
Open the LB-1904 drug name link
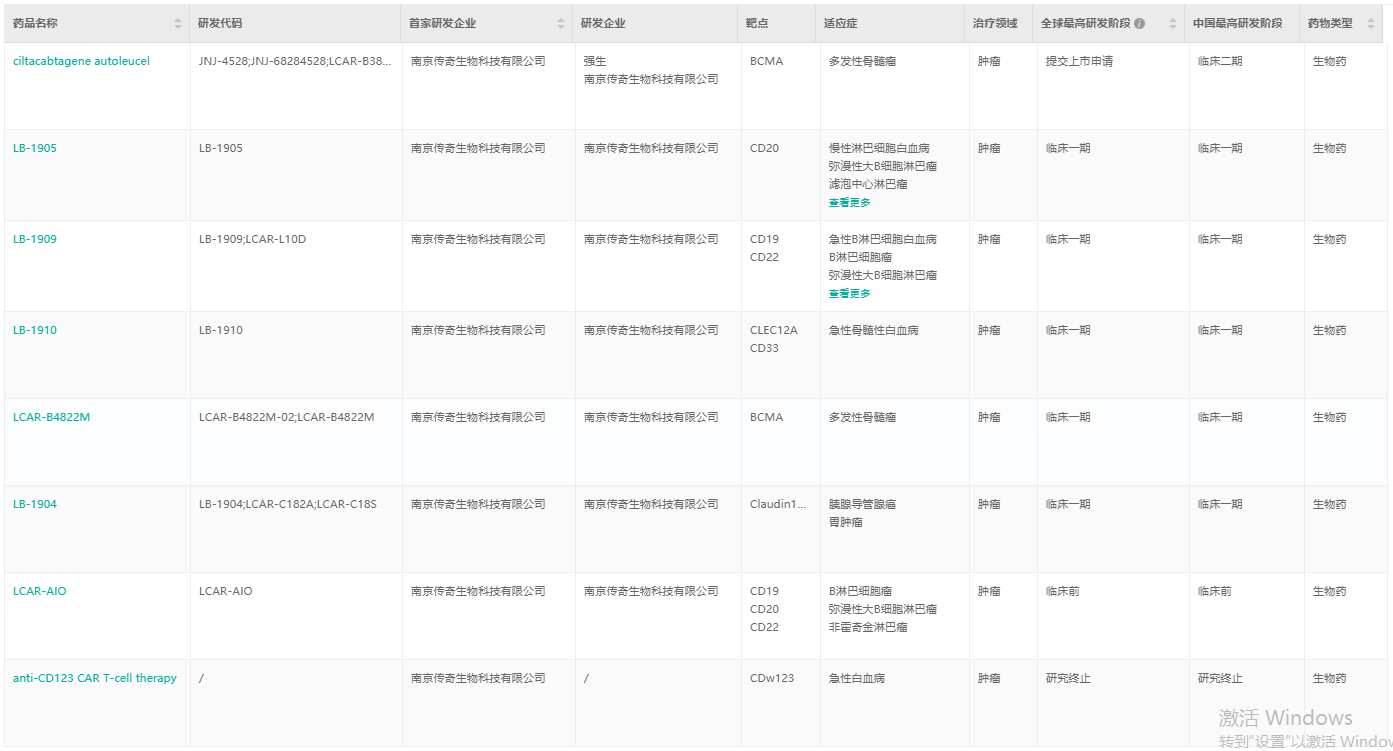pyautogui.click(x=35, y=504)
